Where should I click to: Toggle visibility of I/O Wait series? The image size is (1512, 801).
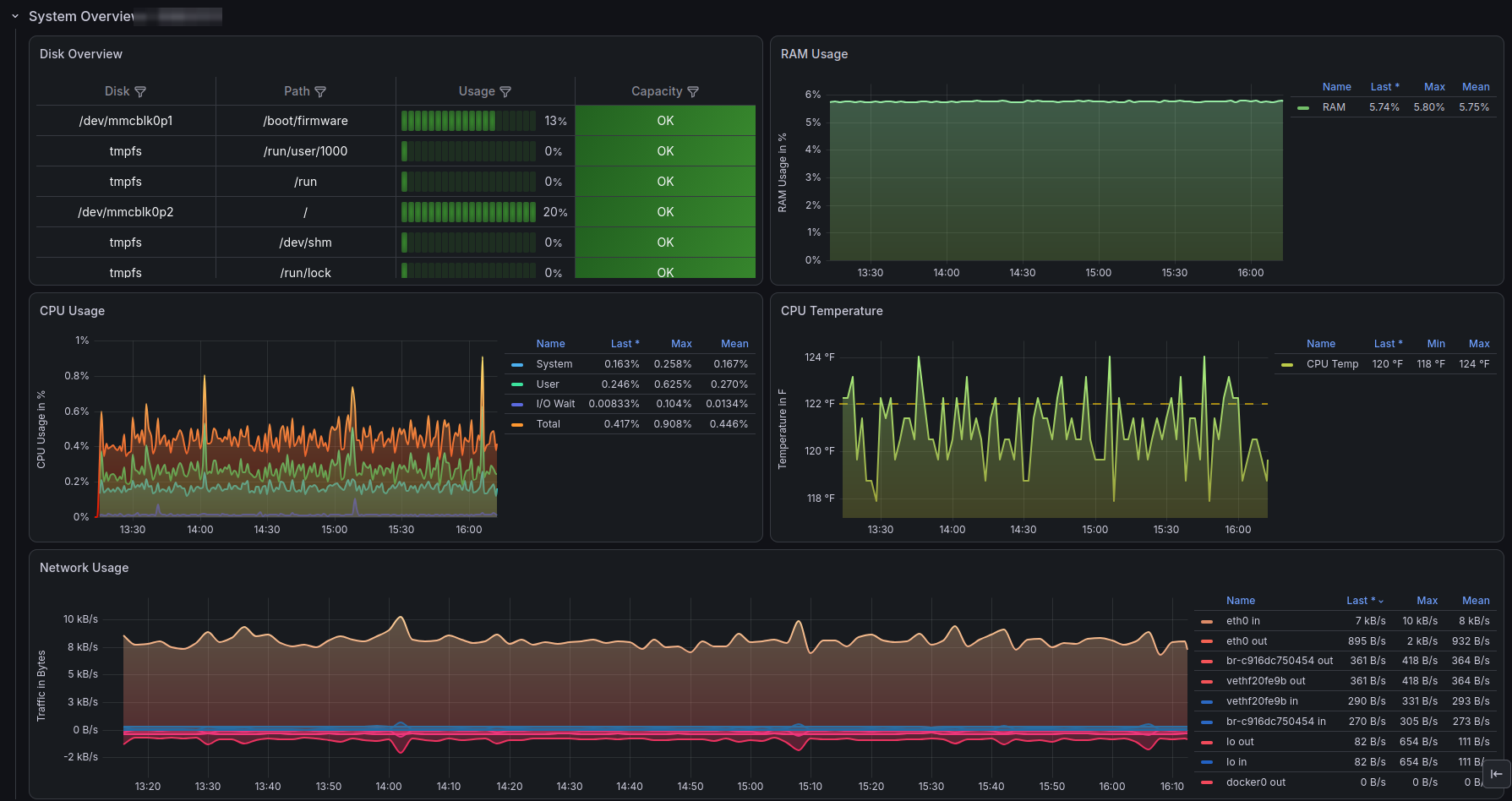555,404
